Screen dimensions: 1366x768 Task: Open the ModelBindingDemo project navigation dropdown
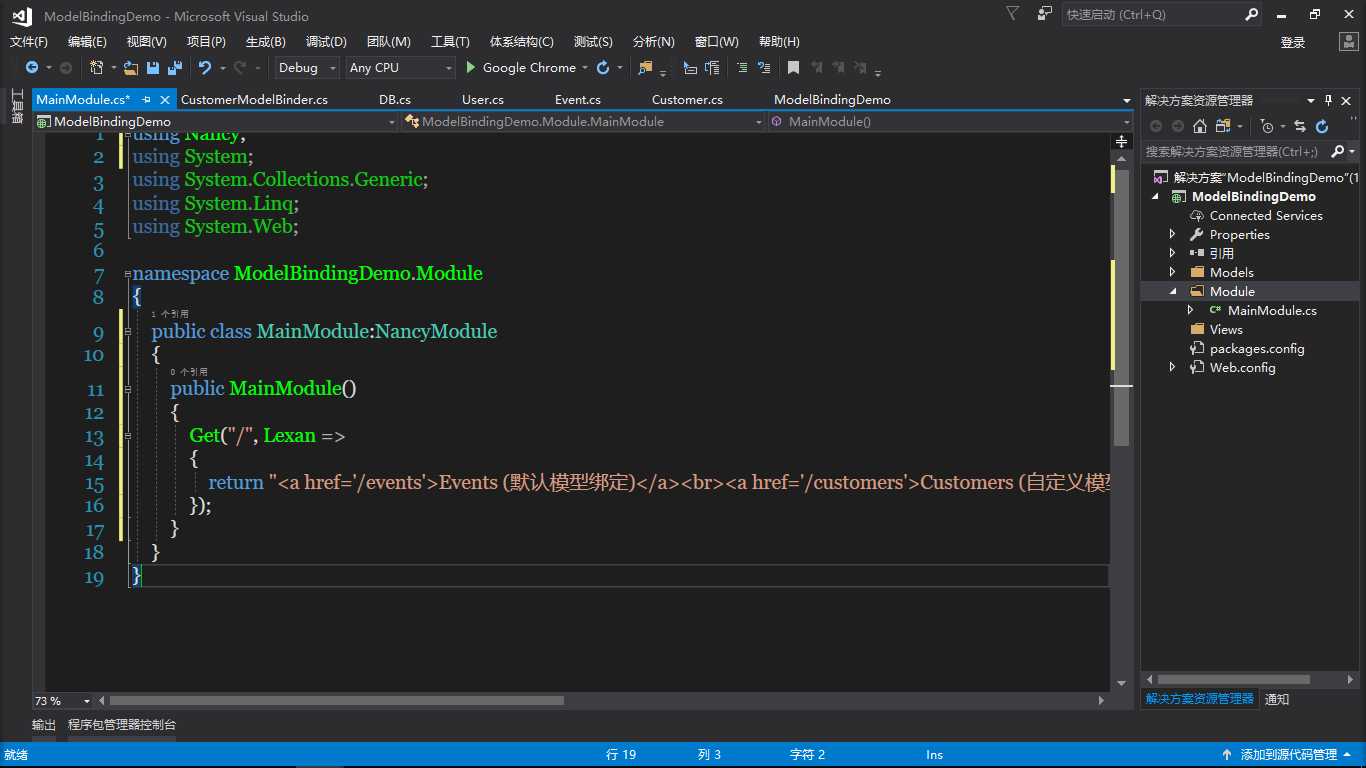[216, 122]
